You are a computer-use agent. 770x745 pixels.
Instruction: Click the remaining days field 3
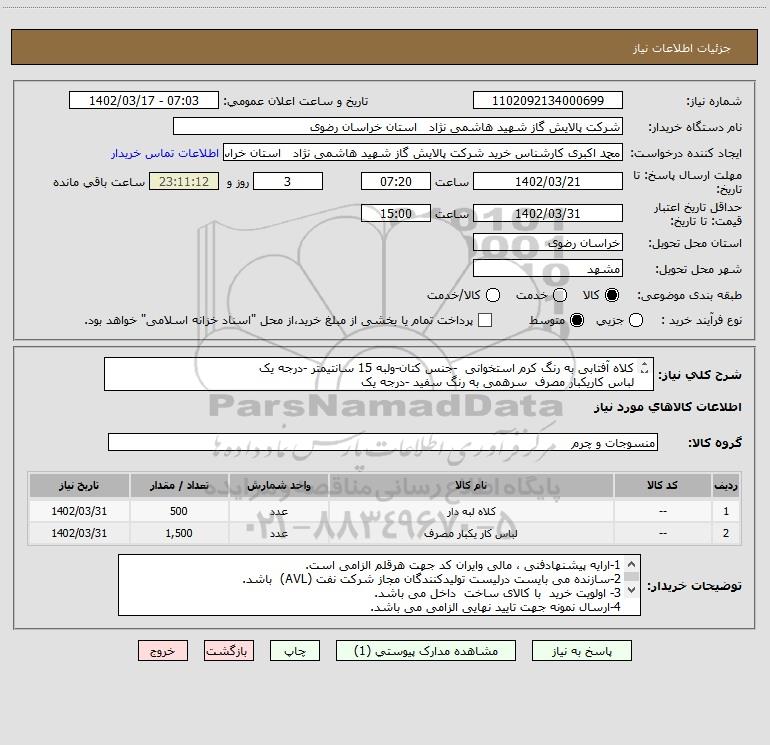[288, 181]
